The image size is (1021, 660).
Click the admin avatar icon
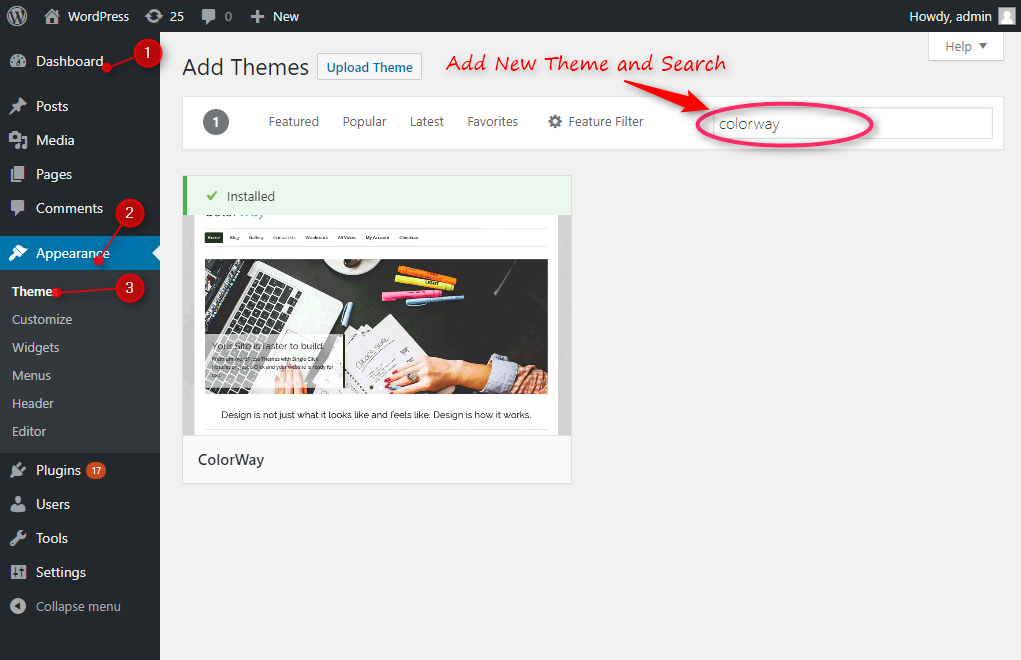click(1007, 16)
